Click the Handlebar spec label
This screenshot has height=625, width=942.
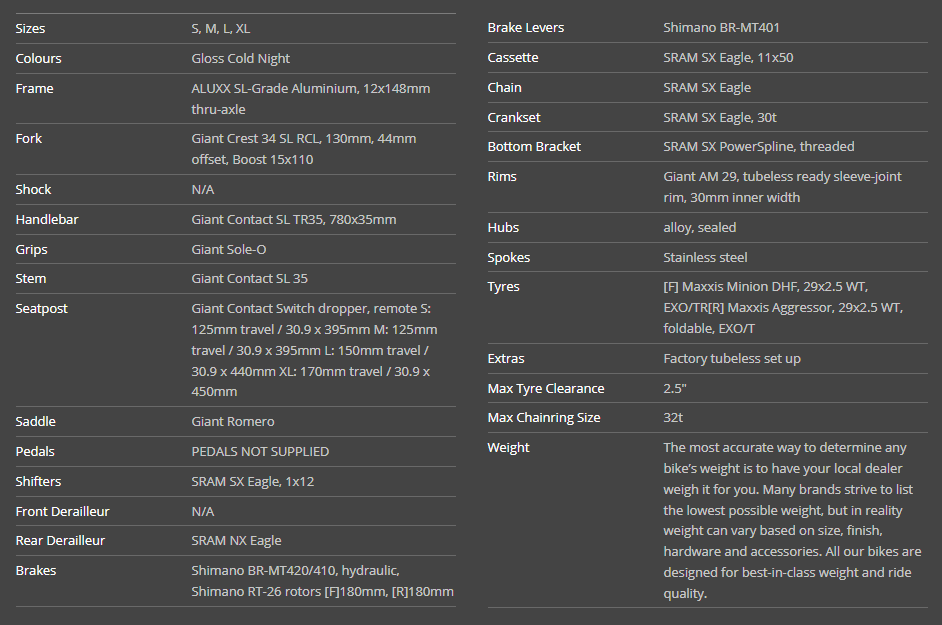tap(46, 219)
